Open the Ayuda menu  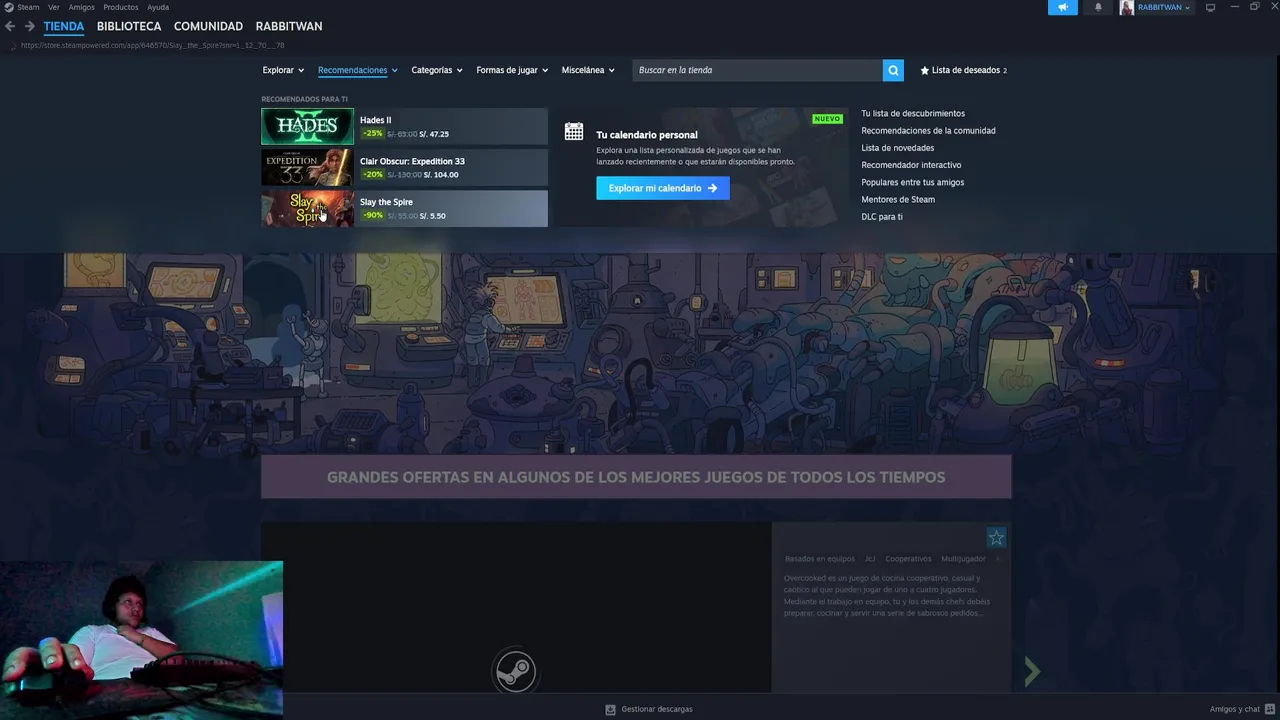(158, 7)
